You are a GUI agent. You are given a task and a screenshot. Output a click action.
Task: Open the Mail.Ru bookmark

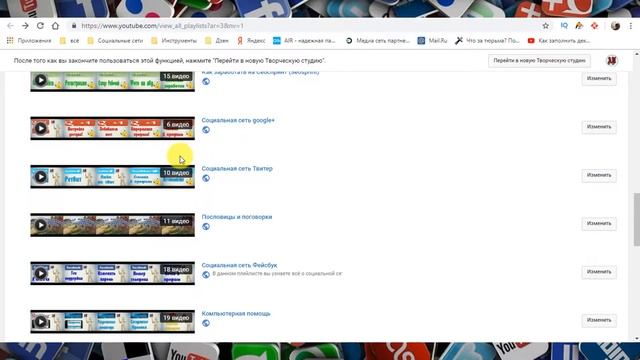pyautogui.click(x=433, y=40)
